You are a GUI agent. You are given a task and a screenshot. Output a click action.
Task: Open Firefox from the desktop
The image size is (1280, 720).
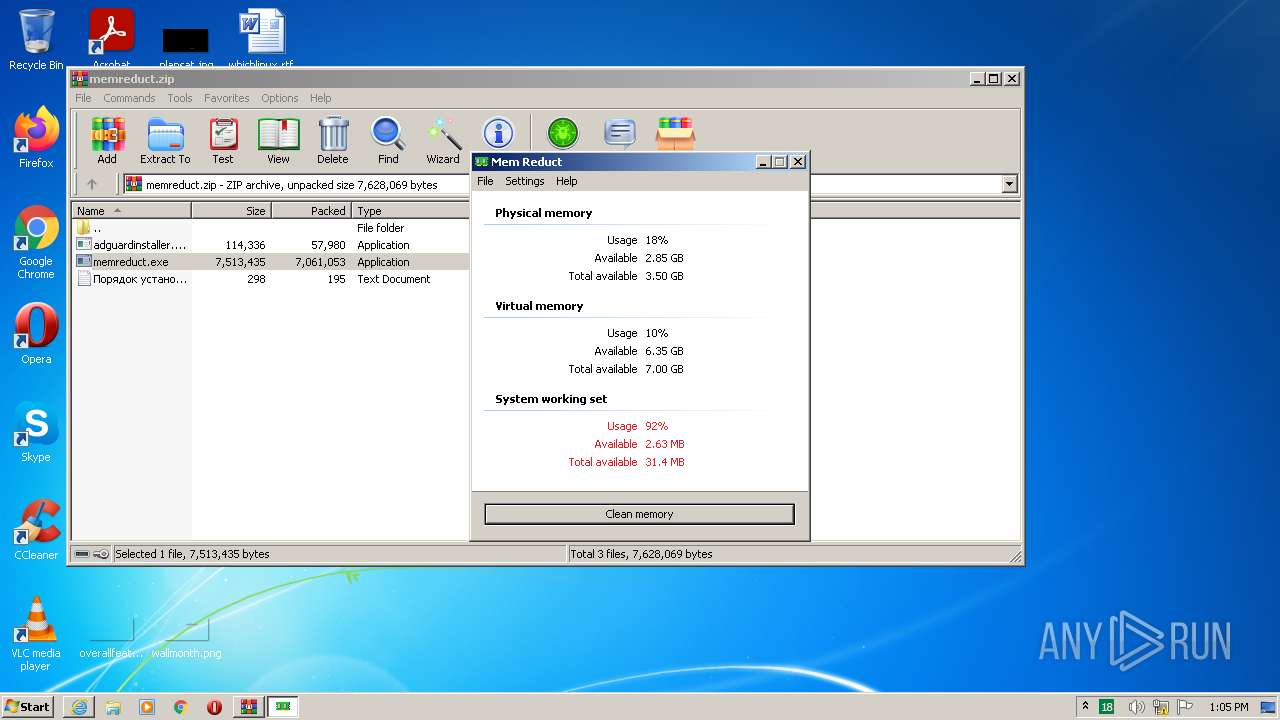(x=36, y=138)
